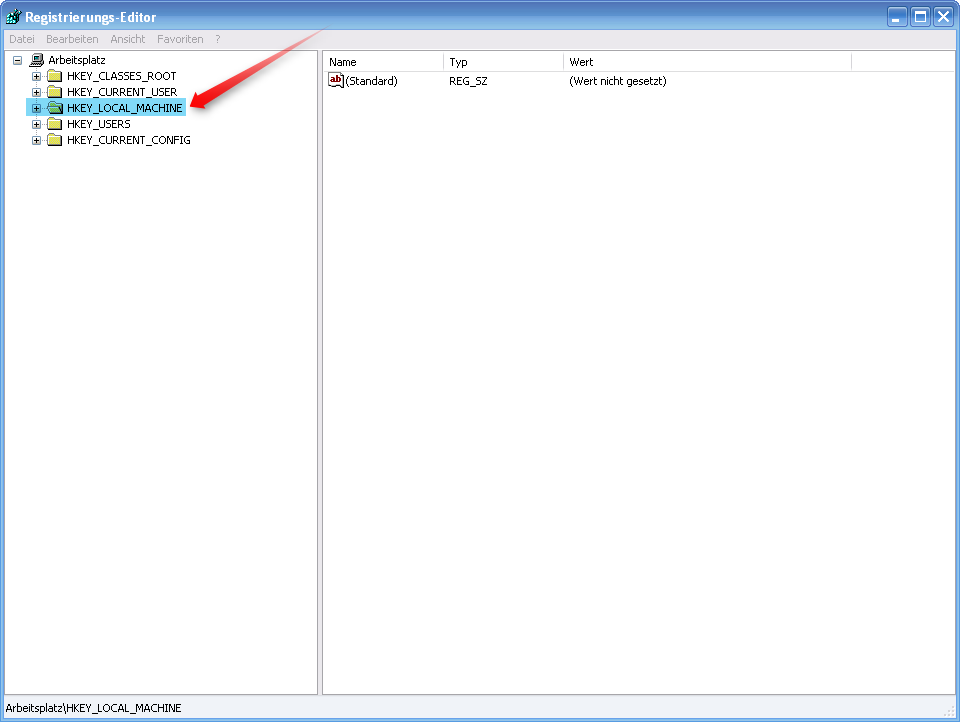Expand the HKEY_USERS tree node

coord(35,123)
